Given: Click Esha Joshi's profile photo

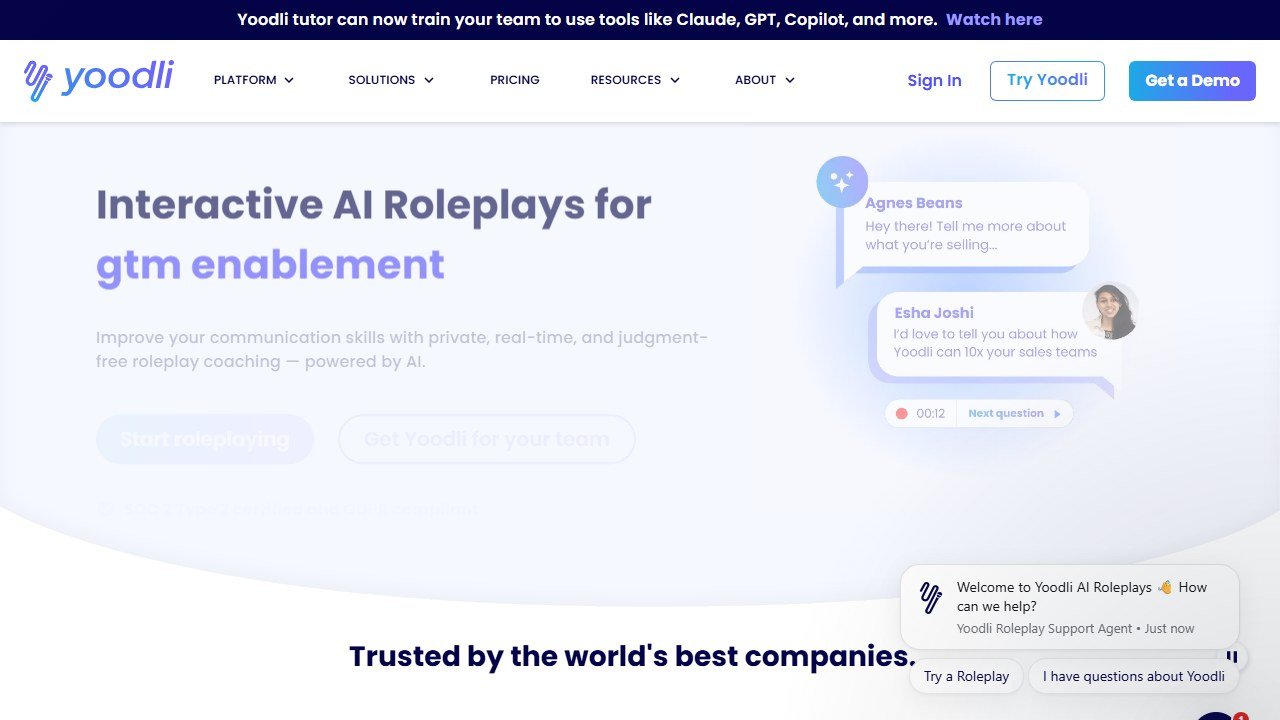Looking at the screenshot, I should click(1110, 311).
